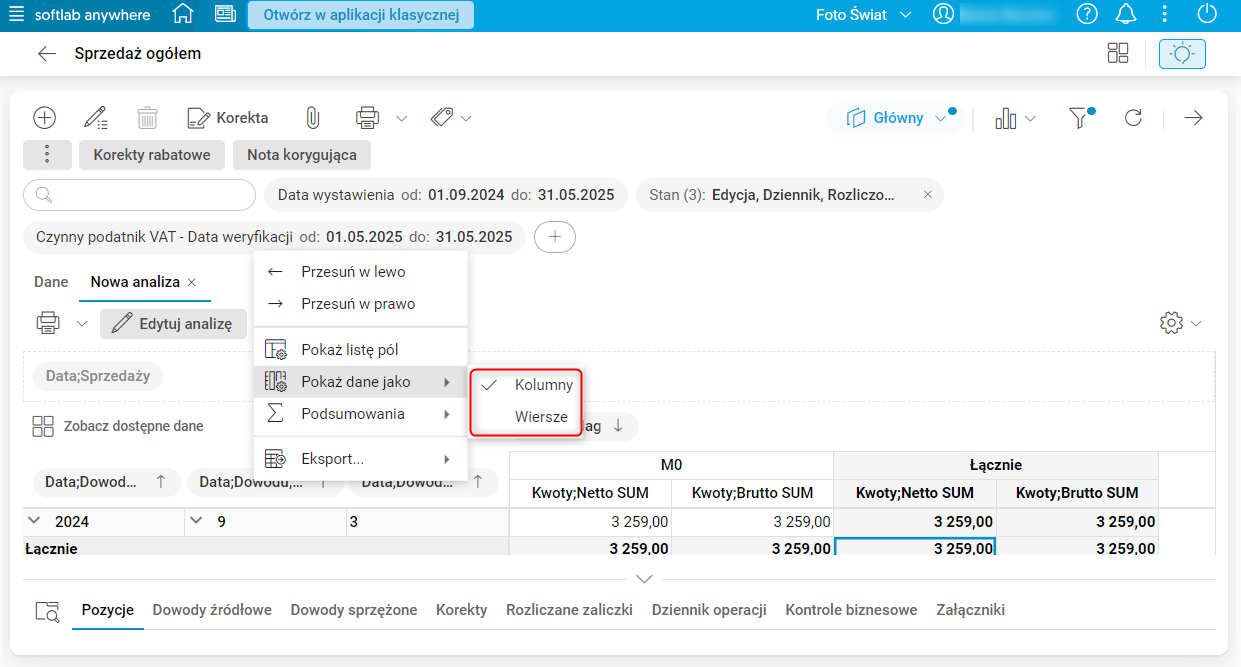Click the Kwoty;Netto SUM header under M0
The width and height of the screenshot is (1241, 667).
(590, 492)
